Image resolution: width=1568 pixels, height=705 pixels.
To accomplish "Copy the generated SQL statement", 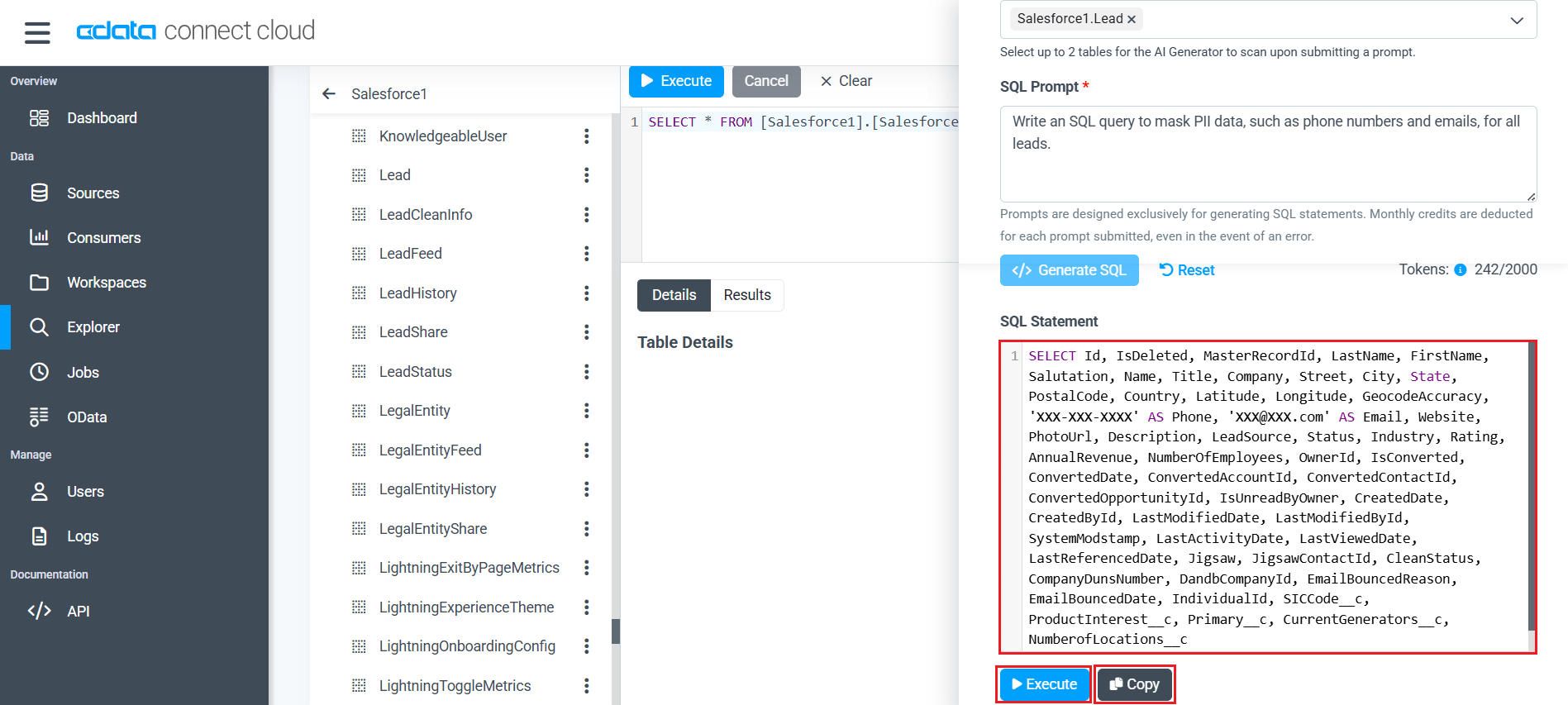I will coord(1134,684).
